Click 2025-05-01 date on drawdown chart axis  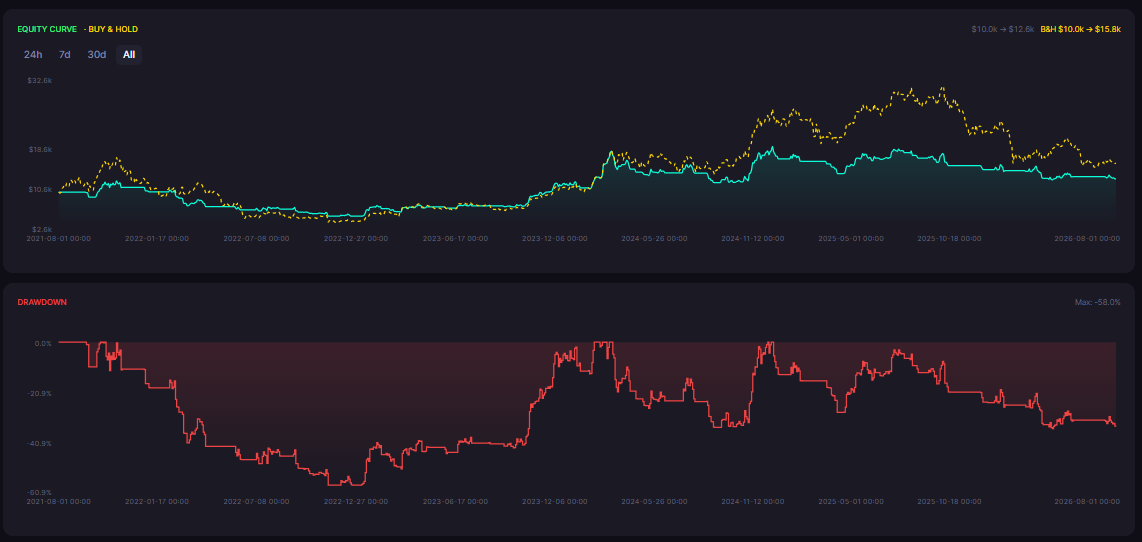pyautogui.click(x=851, y=502)
